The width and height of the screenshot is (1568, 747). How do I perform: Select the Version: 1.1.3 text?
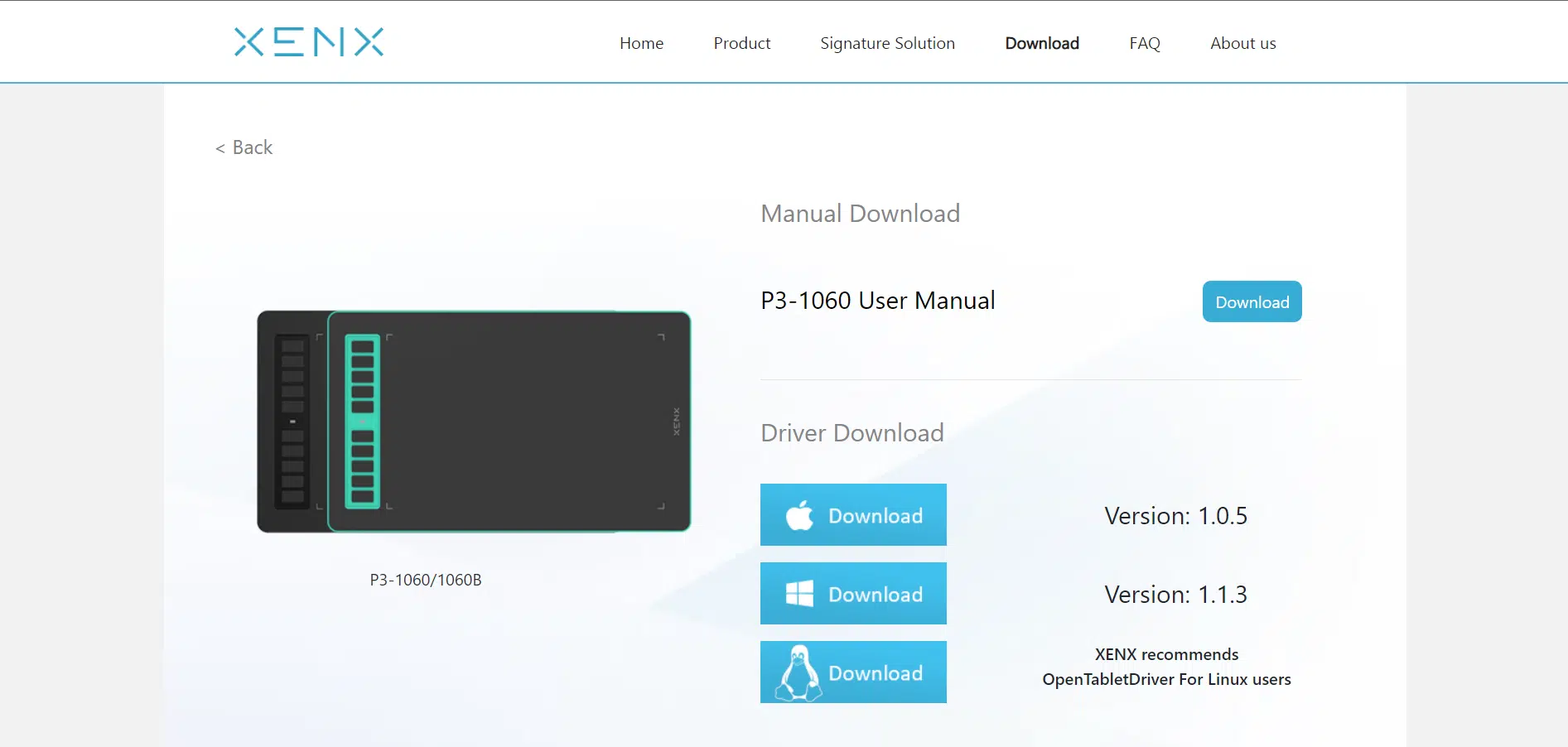pos(1175,595)
